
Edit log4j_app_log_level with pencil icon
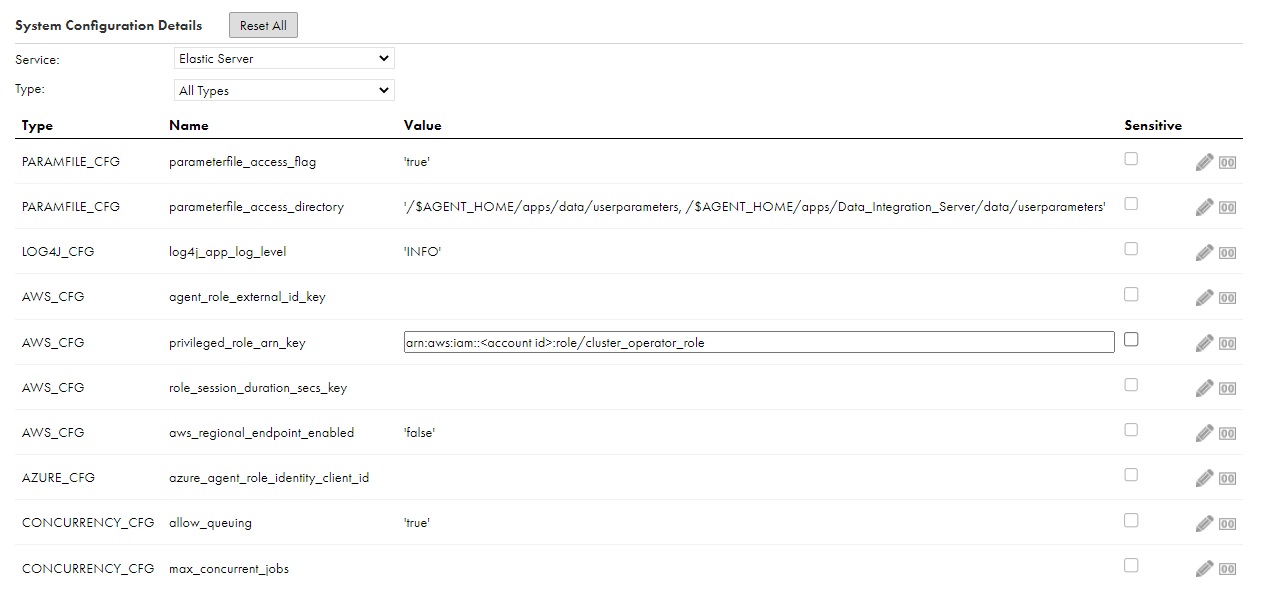(x=1204, y=252)
